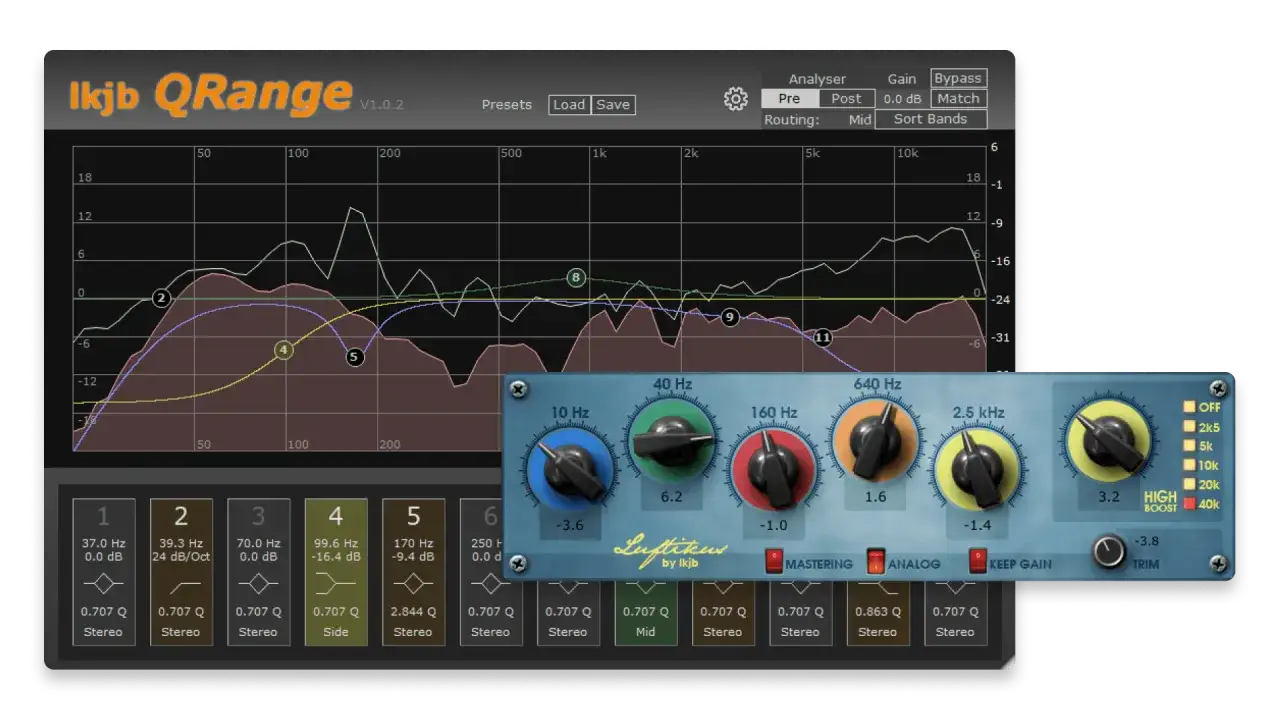Load a preset in QRange
1280x720 pixels.
click(569, 104)
